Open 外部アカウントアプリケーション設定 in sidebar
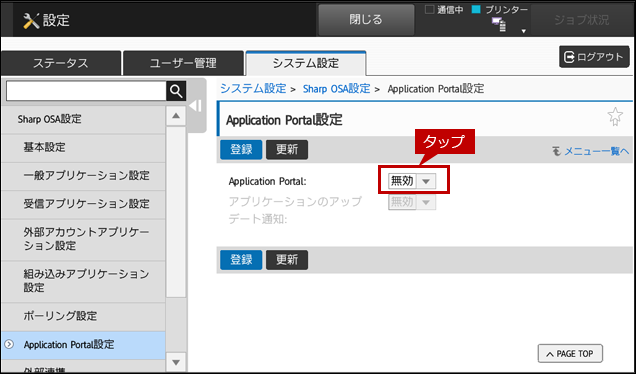Image resolution: width=636 pixels, height=374 pixels. point(83,239)
